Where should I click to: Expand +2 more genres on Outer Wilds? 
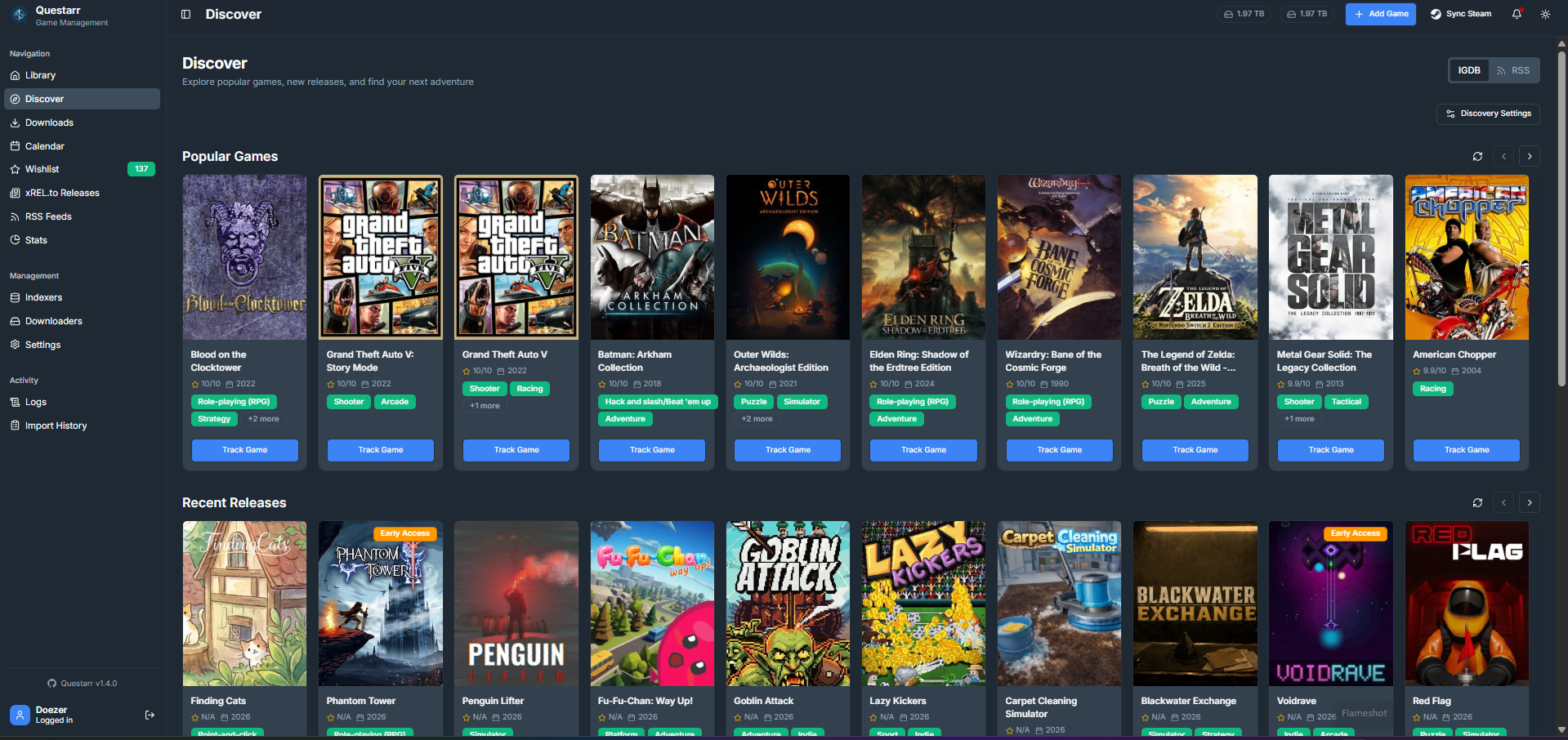pyautogui.click(x=757, y=419)
